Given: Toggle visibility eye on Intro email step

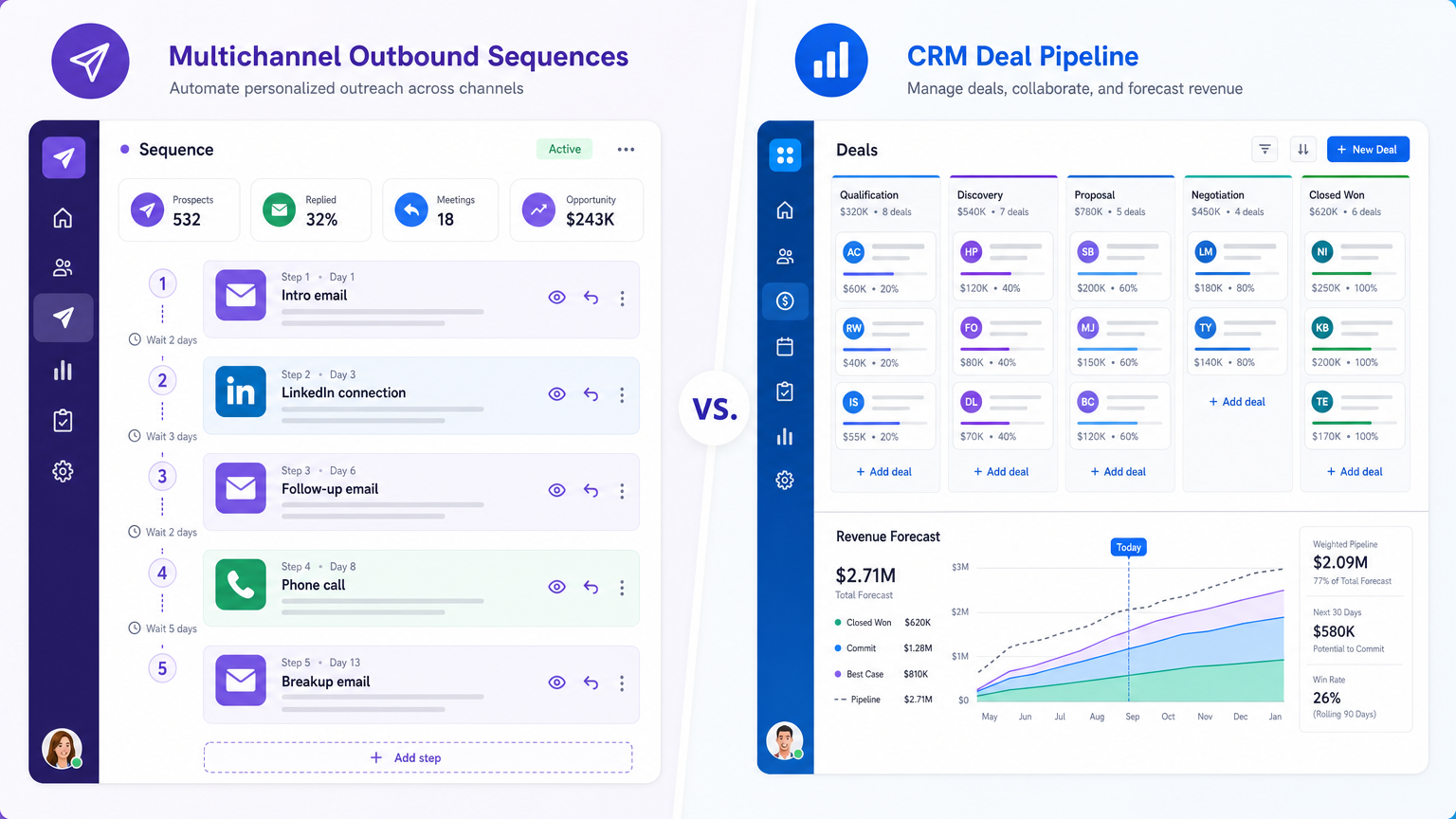Looking at the screenshot, I should click(557, 298).
